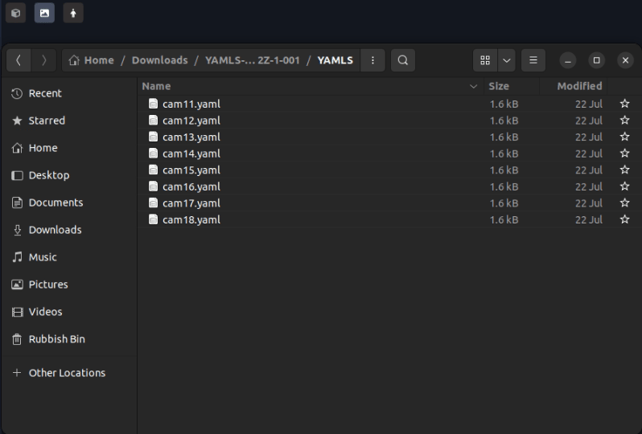Click the picture icon in top bar
The image size is (642, 434).
click(x=45, y=13)
